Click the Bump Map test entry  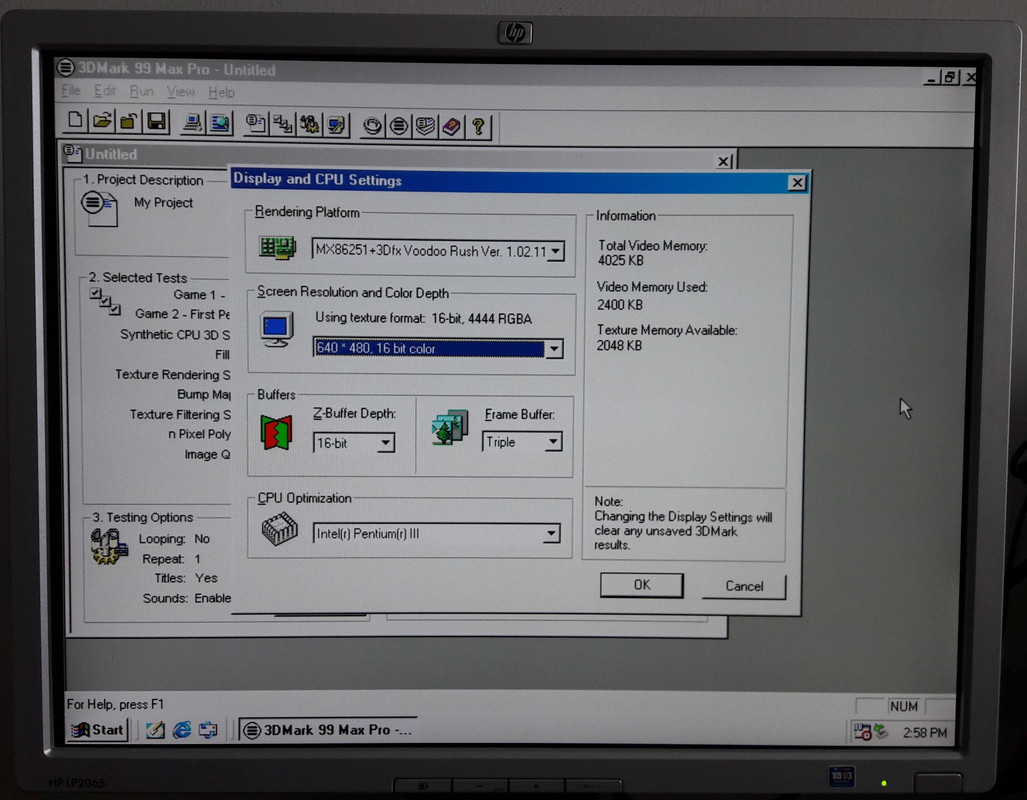click(x=204, y=394)
